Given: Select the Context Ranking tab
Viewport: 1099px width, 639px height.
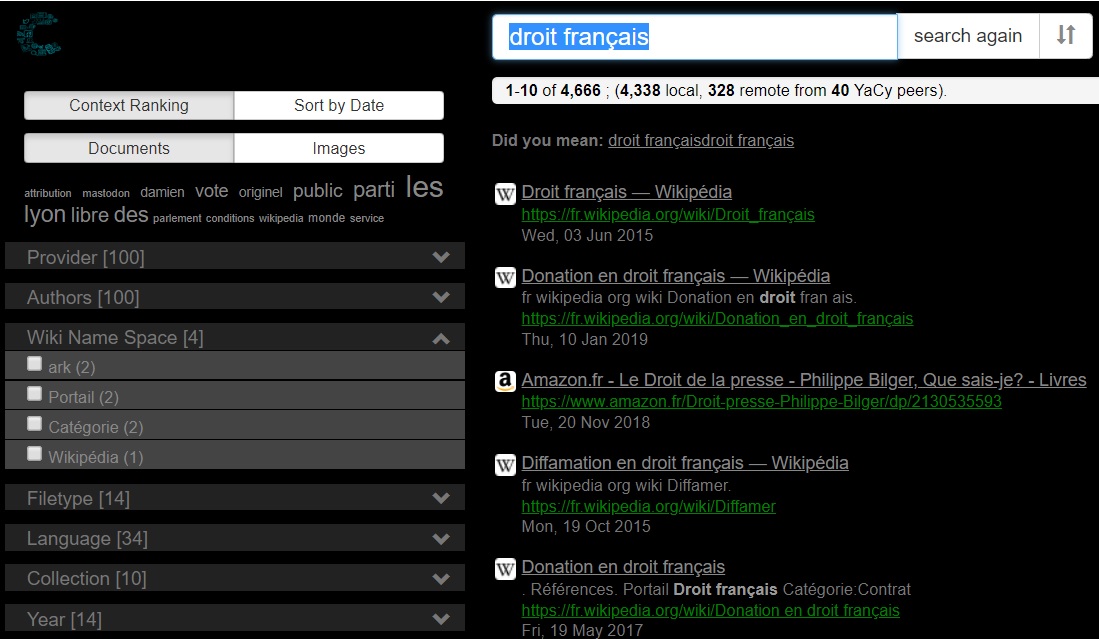Looking at the screenshot, I should tap(129, 105).
